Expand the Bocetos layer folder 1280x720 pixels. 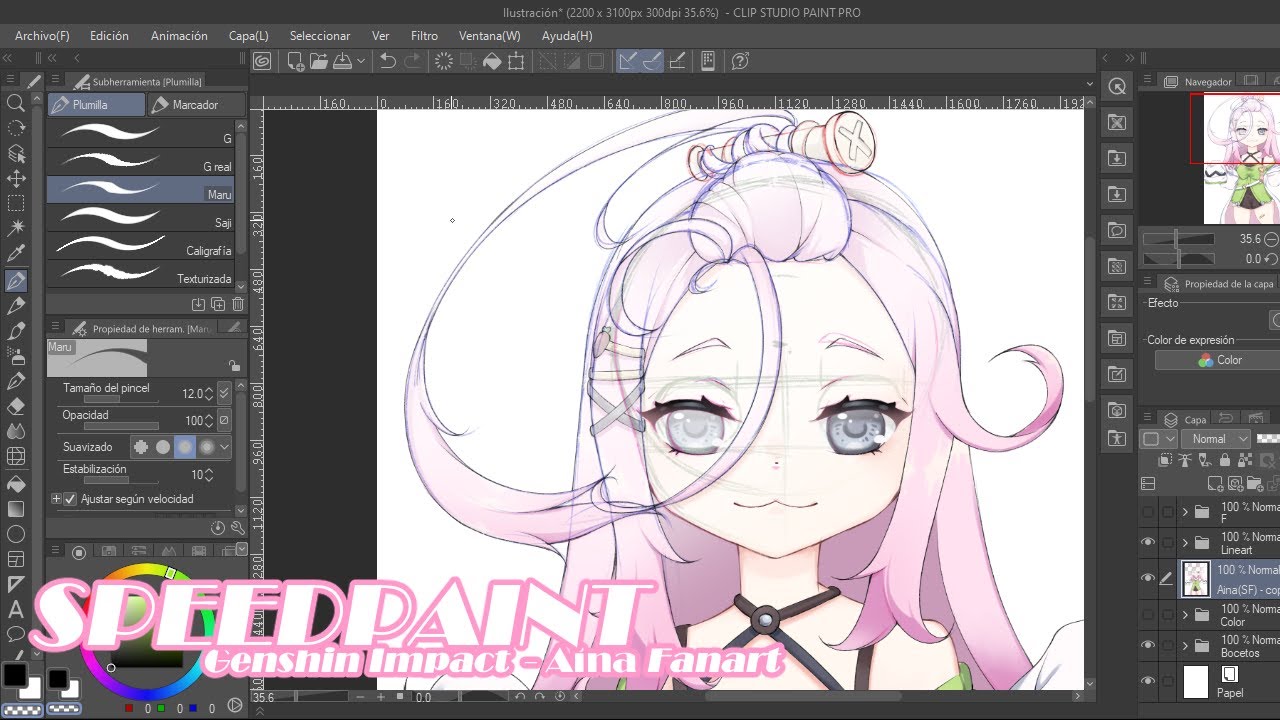coord(1186,645)
